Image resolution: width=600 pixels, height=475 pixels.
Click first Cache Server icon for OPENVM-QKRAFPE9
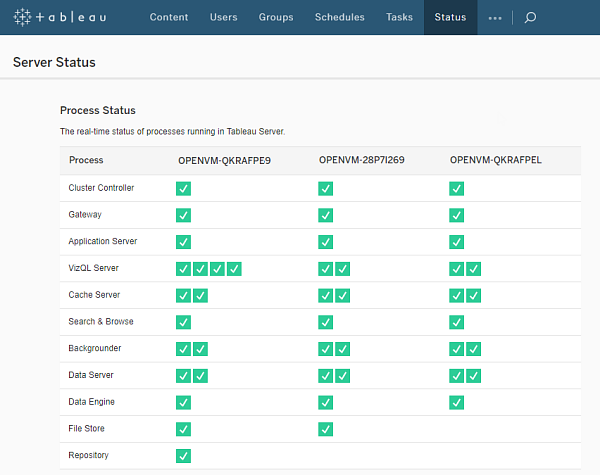pos(183,295)
